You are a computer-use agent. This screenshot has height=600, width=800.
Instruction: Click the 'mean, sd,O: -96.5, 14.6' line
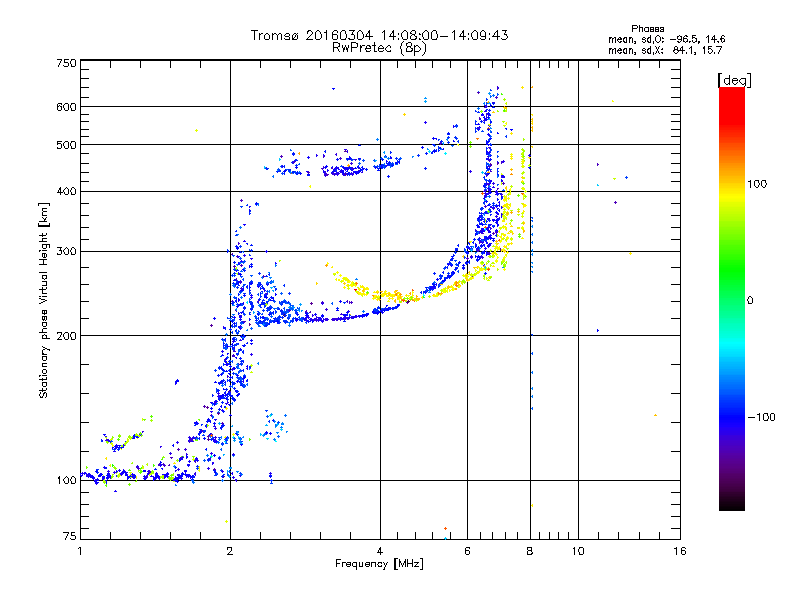pyautogui.click(x=666, y=39)
